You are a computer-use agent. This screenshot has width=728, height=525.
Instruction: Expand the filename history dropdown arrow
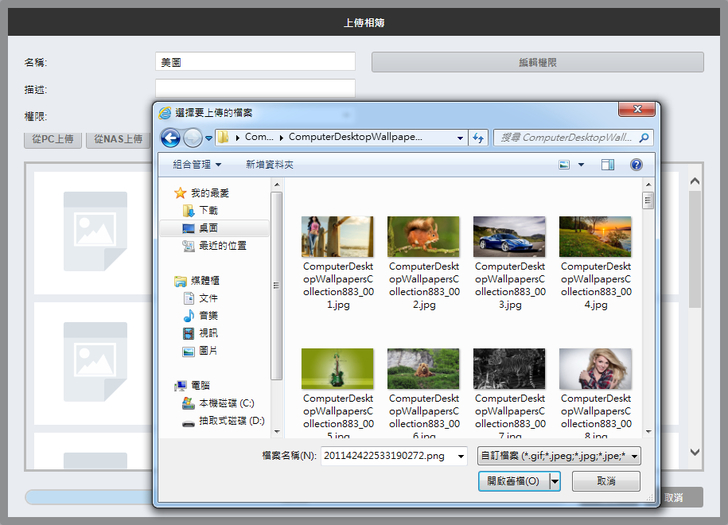461,456
